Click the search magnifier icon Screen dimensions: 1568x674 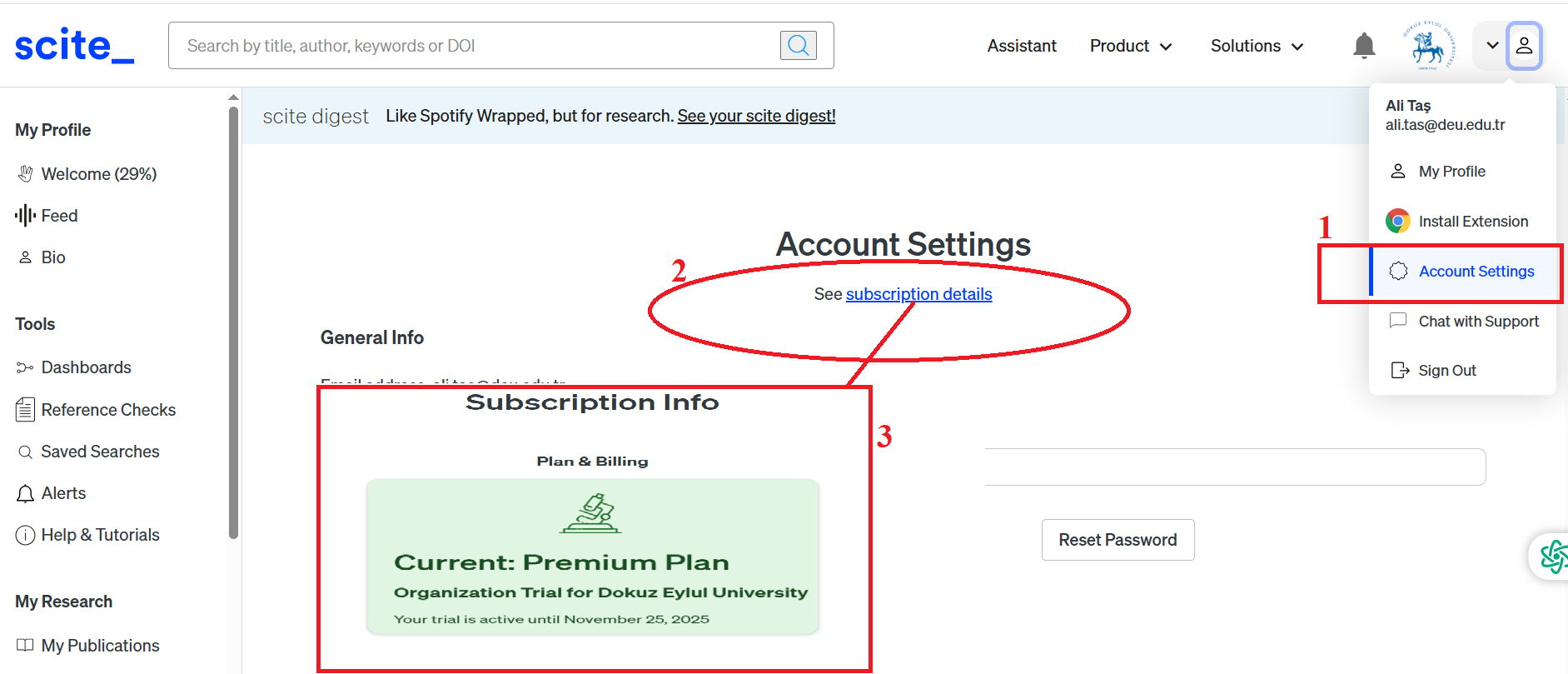[798, 45]
